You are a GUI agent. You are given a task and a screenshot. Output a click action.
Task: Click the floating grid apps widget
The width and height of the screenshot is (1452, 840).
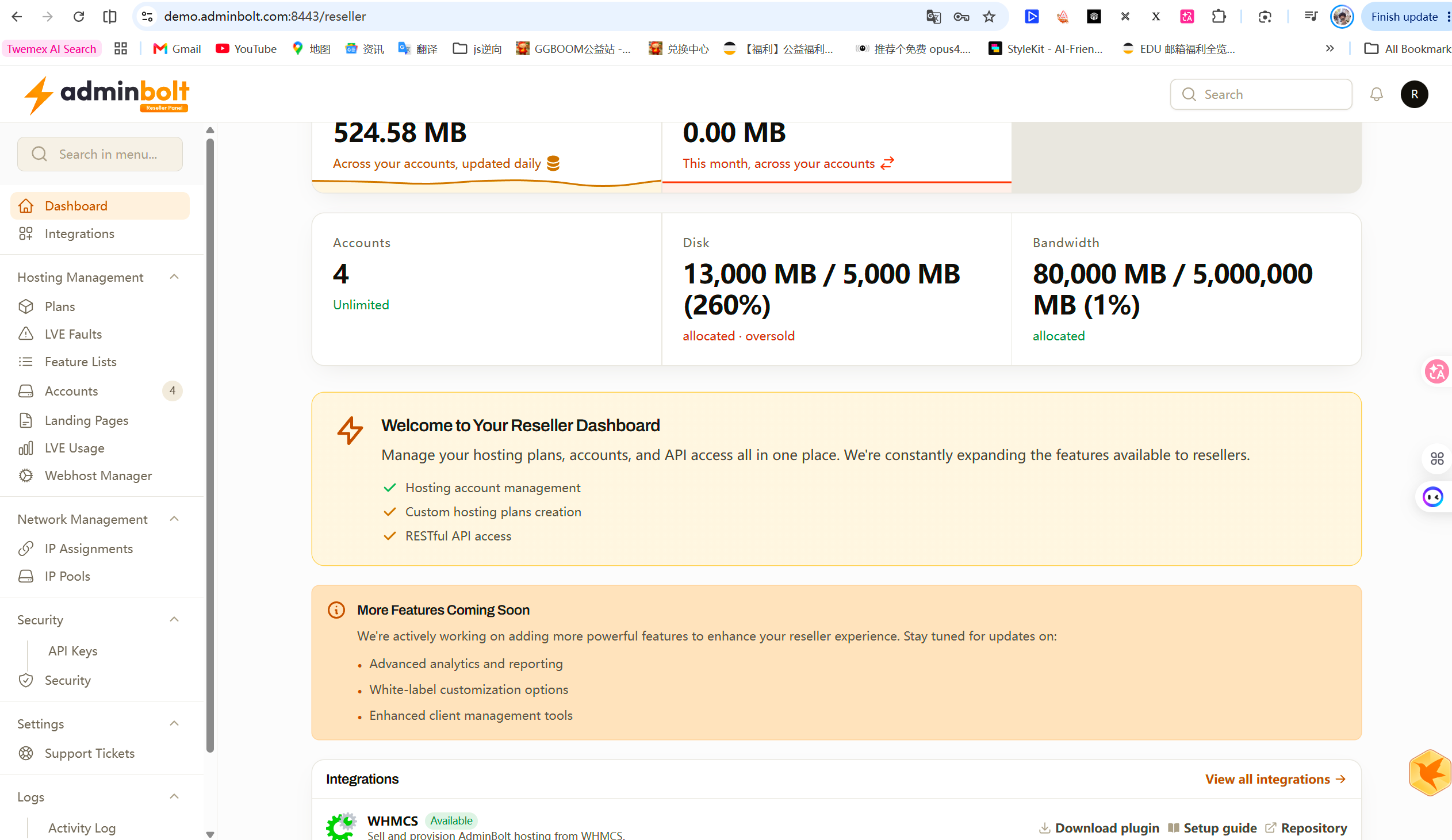tap(1437, 459)
